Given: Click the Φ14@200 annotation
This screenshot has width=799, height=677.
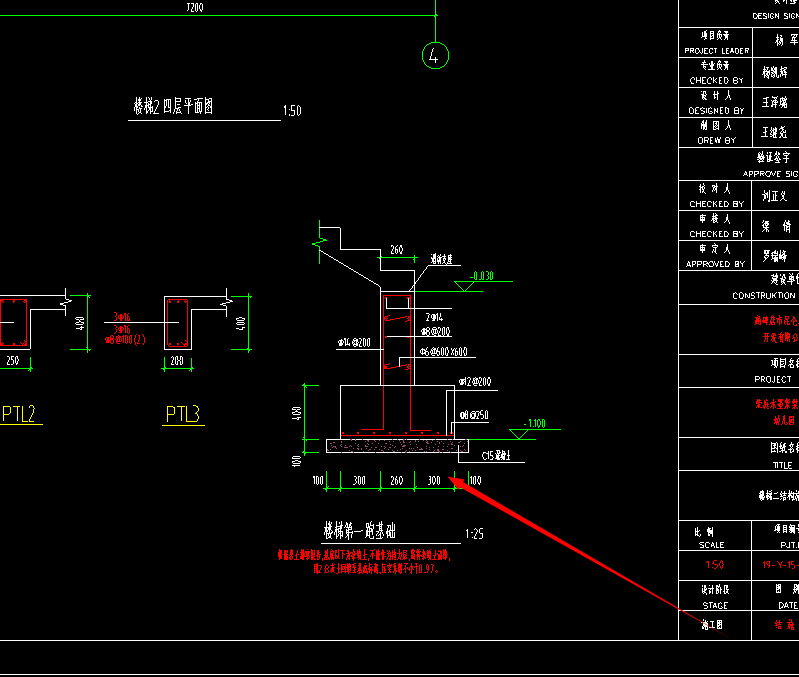Looking at the screenshot, I should [354, 343].
